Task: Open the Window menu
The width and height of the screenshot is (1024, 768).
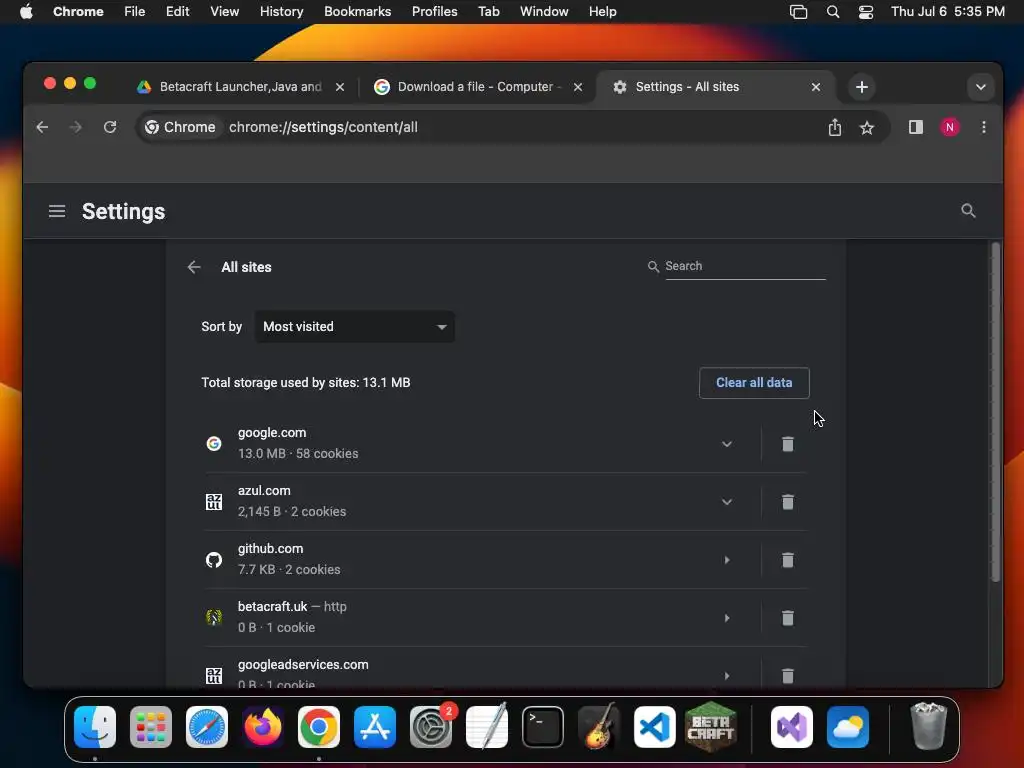Action: coord(544,12)
